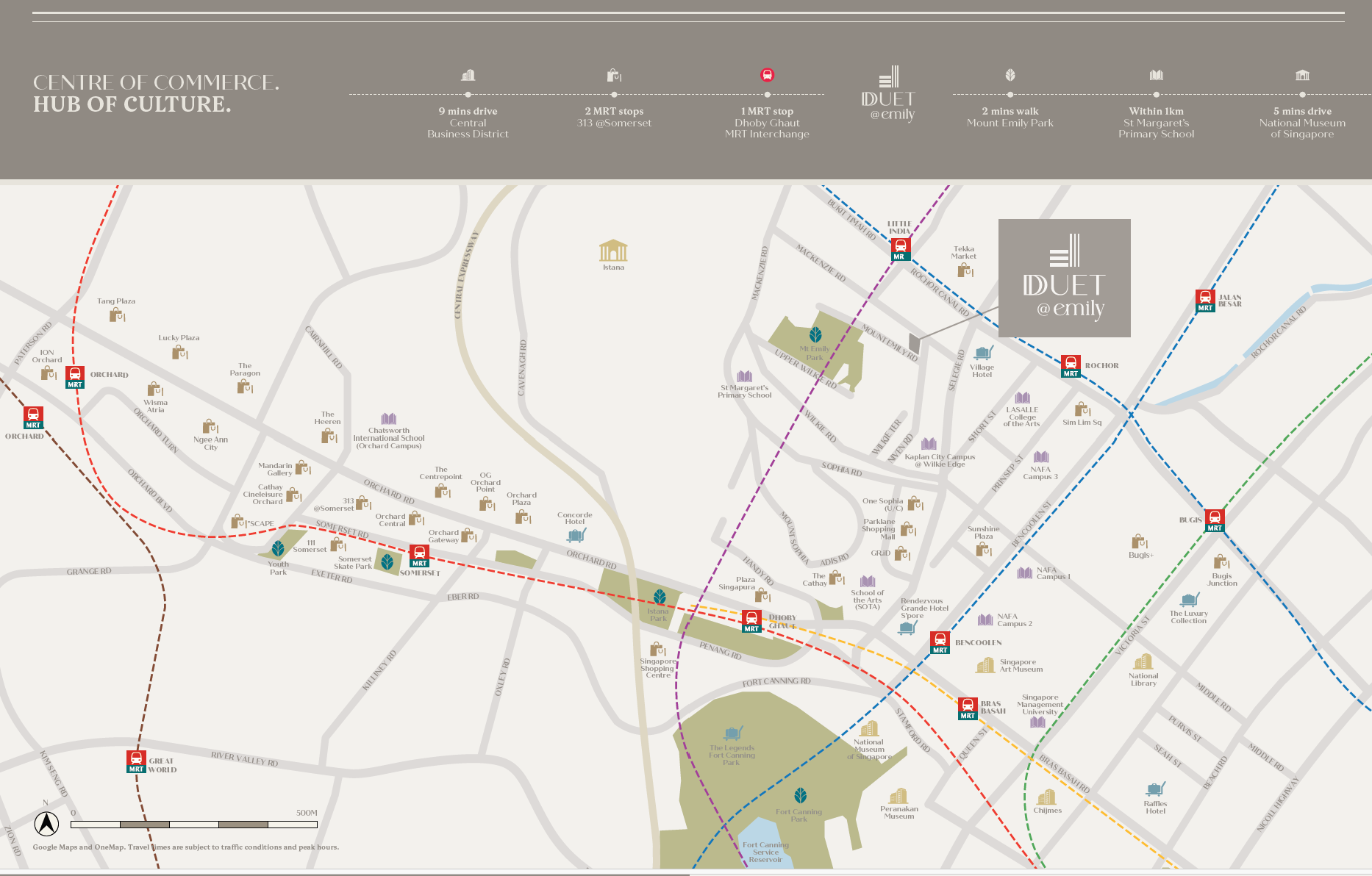This screenshot has width=1372, height=876.
Task: Click the Ngee Ann City shopping icon
Action: [211, 426]
